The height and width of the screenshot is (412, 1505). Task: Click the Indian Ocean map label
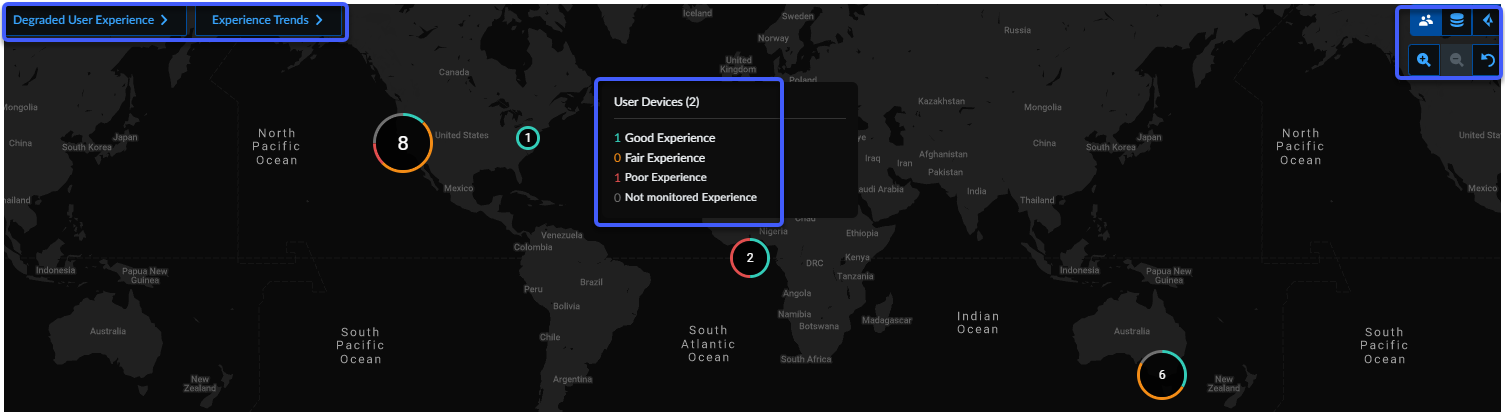pos(977,323)
